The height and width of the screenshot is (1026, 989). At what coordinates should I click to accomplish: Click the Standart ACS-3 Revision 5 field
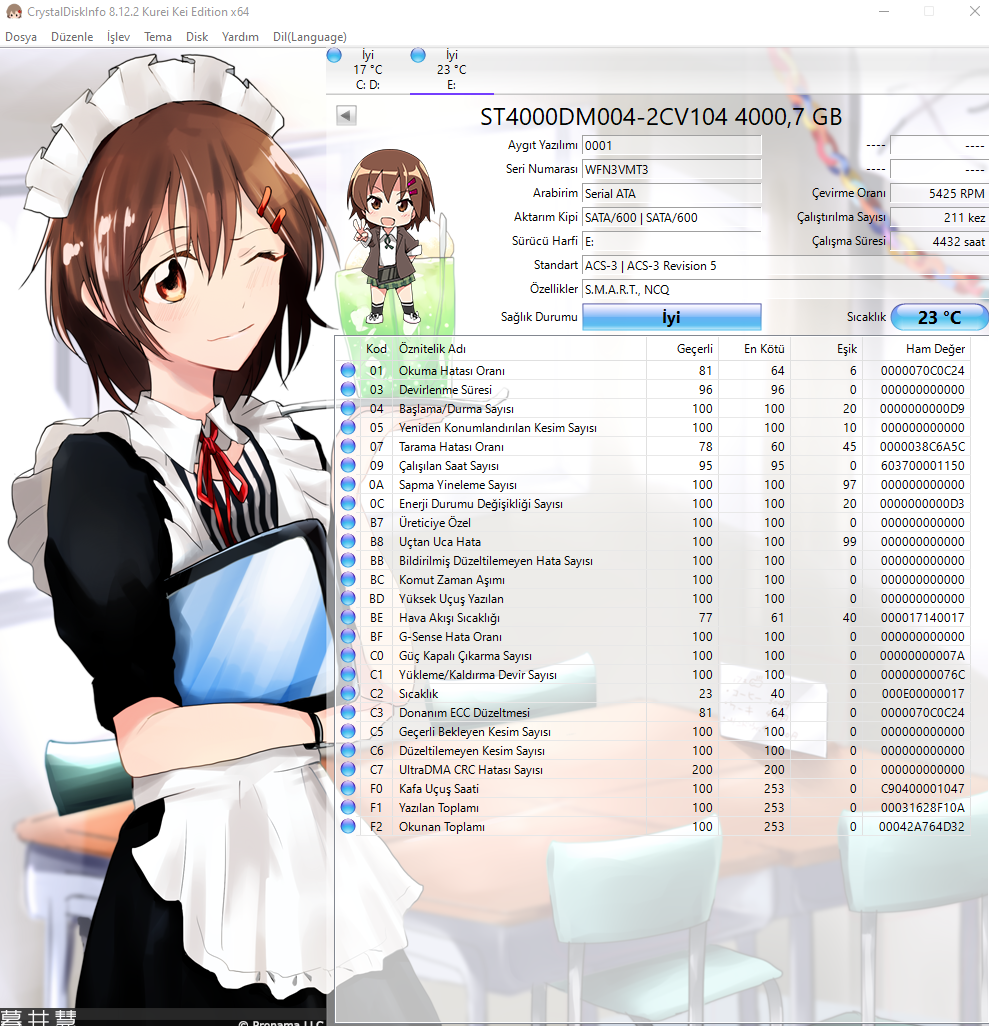click(785, 266)
